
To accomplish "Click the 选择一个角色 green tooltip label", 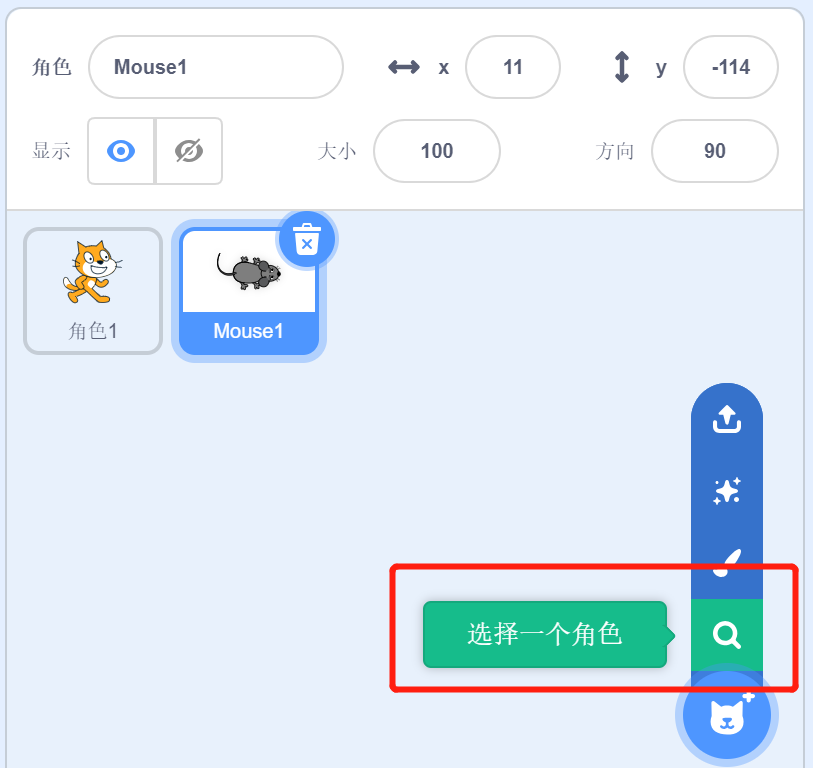I will (x=545, y=634).
